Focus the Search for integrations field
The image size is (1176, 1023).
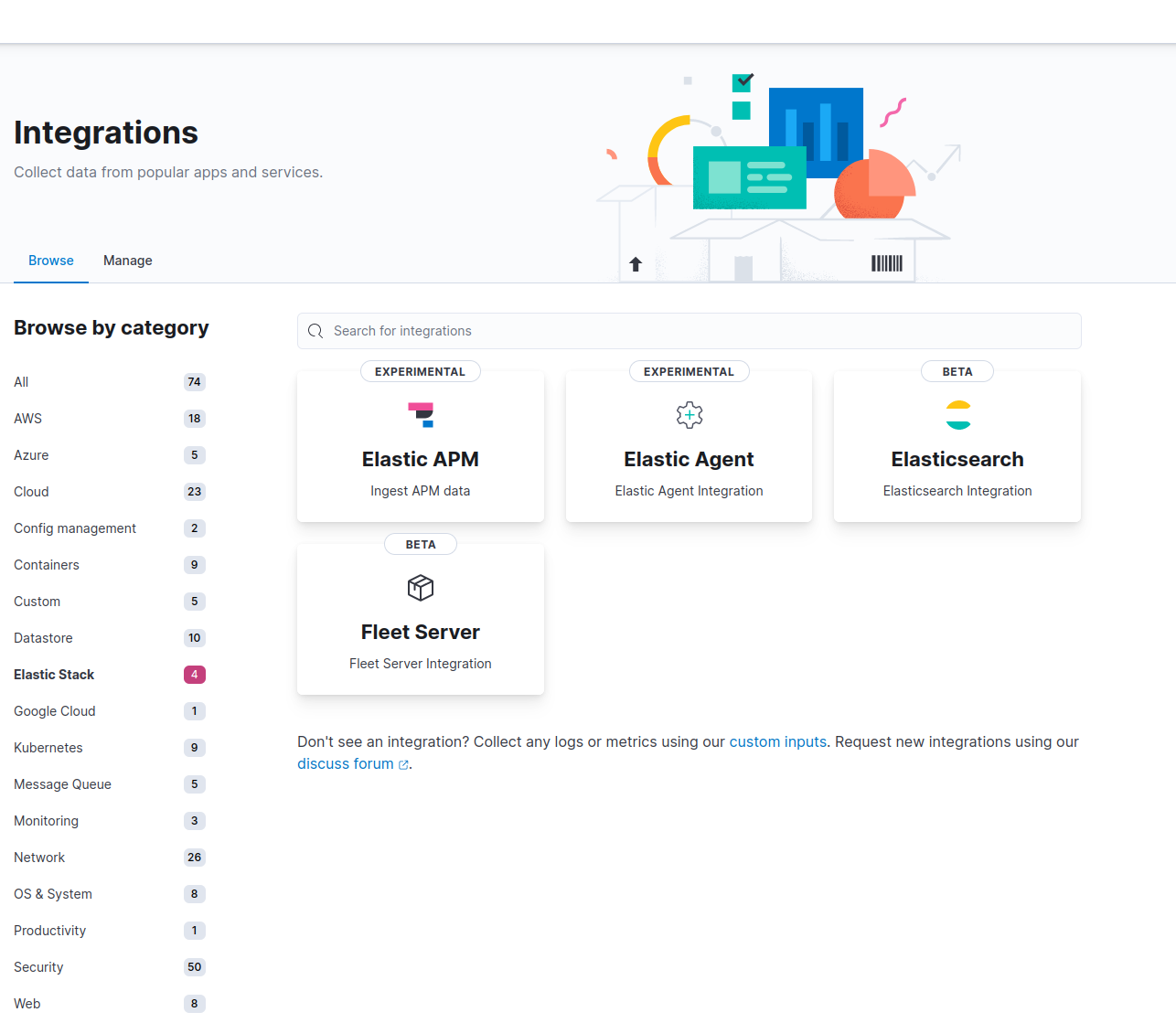[x=690, y=331]
